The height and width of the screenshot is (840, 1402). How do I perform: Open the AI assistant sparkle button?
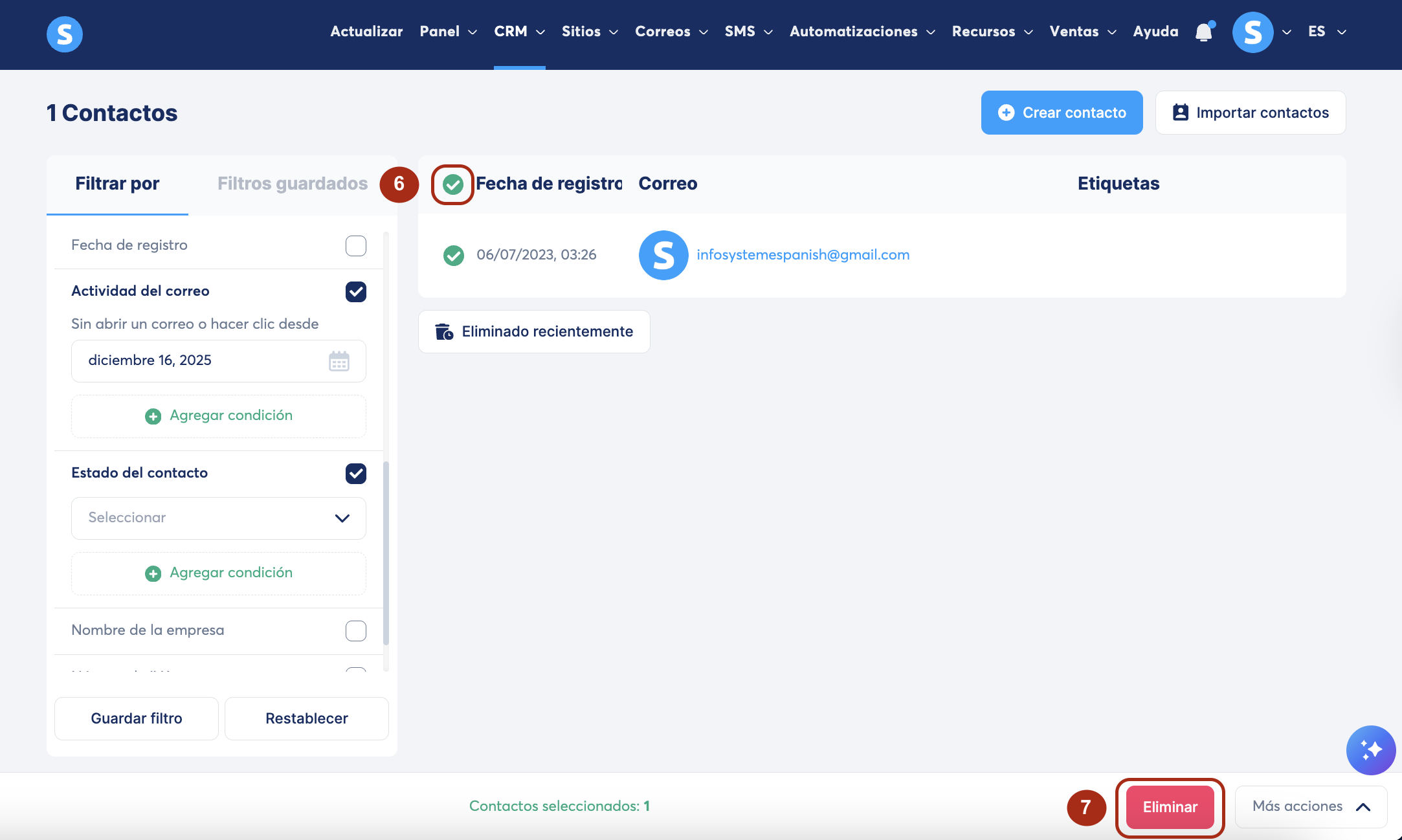pyautogui.click(x=1370, y=749)
